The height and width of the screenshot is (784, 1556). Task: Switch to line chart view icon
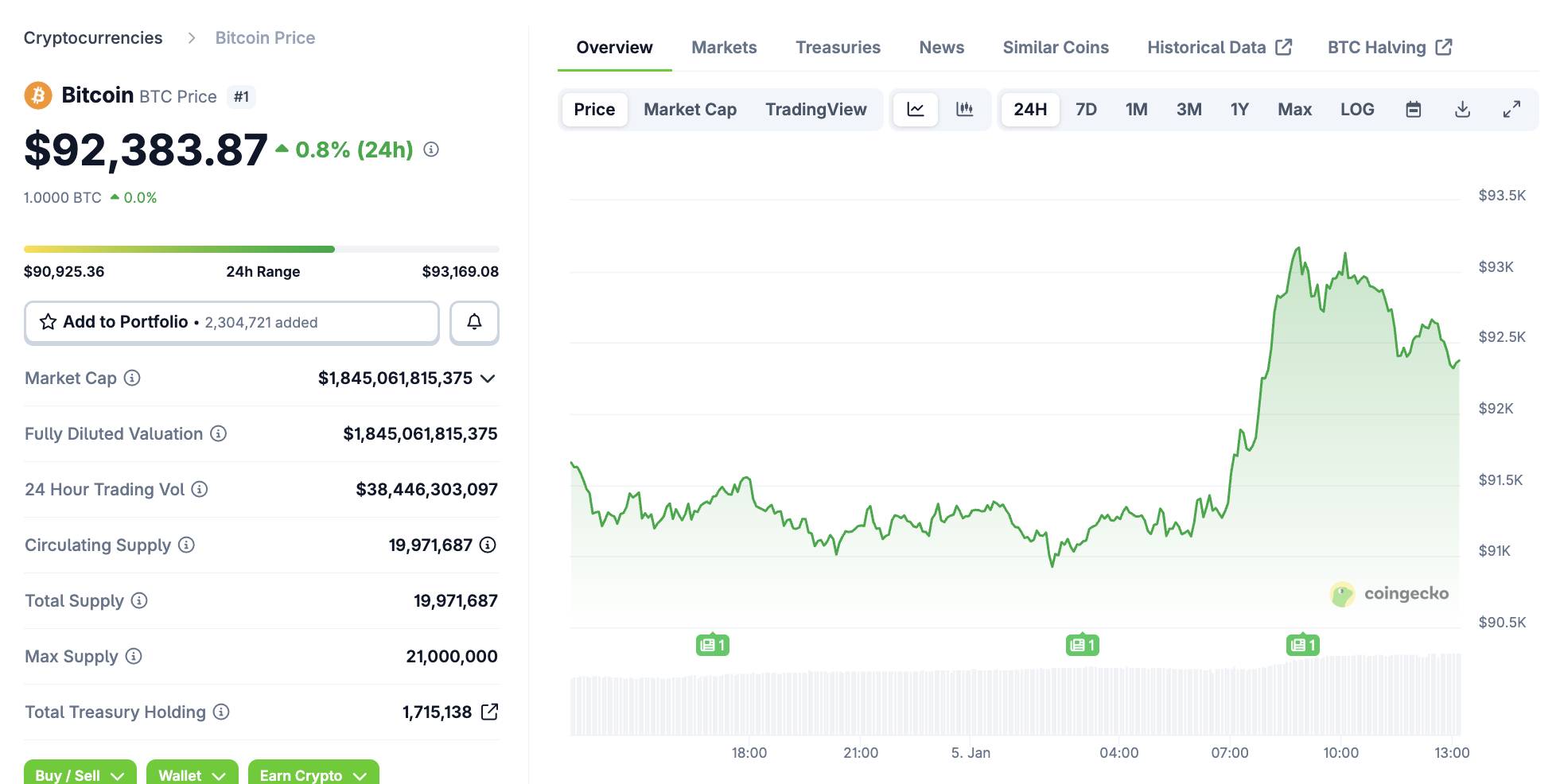[x=916, y=110]
